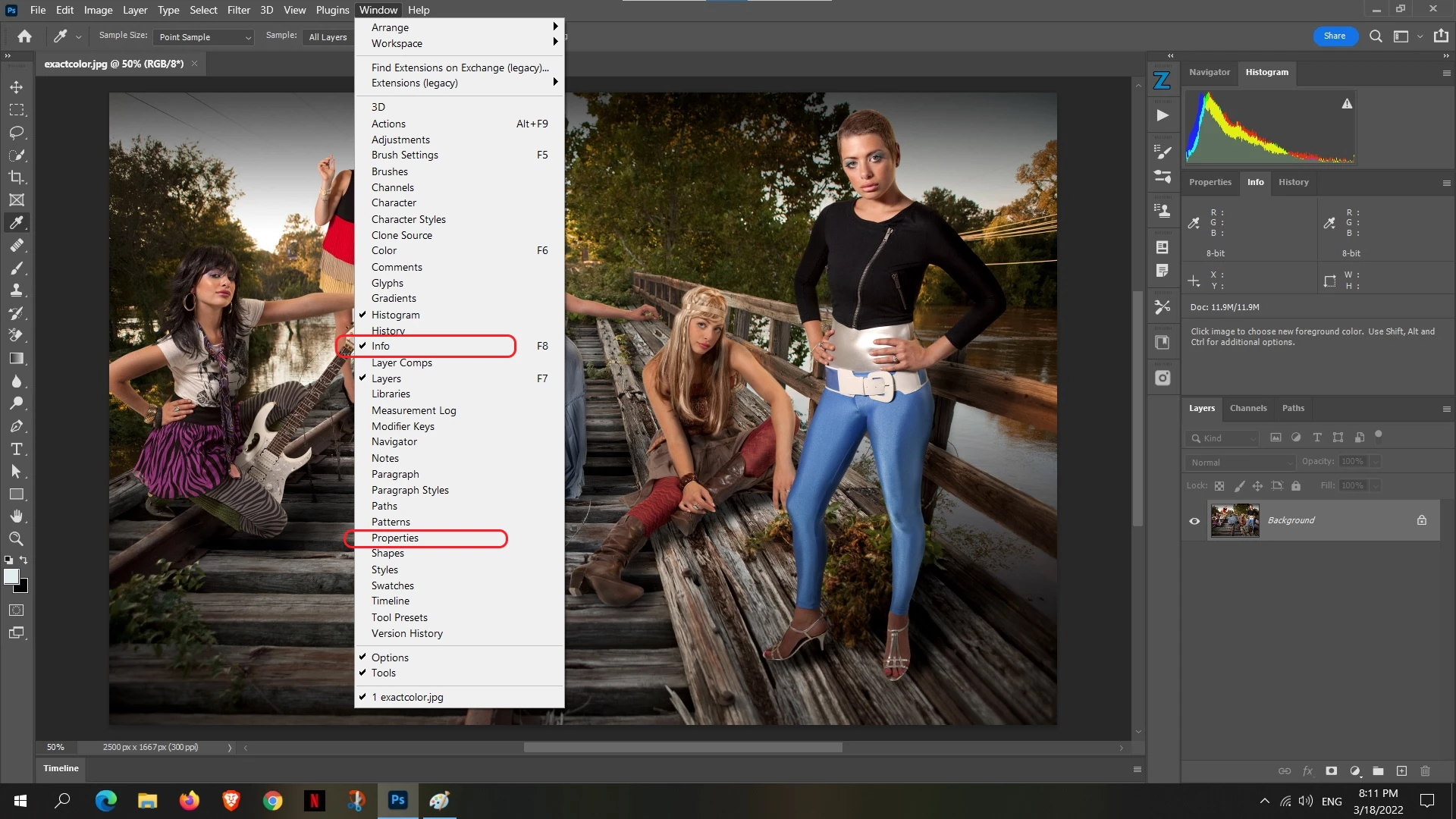Click the Move tool
This screenshot has width=1456, height=819.
(x=17, y=87)
